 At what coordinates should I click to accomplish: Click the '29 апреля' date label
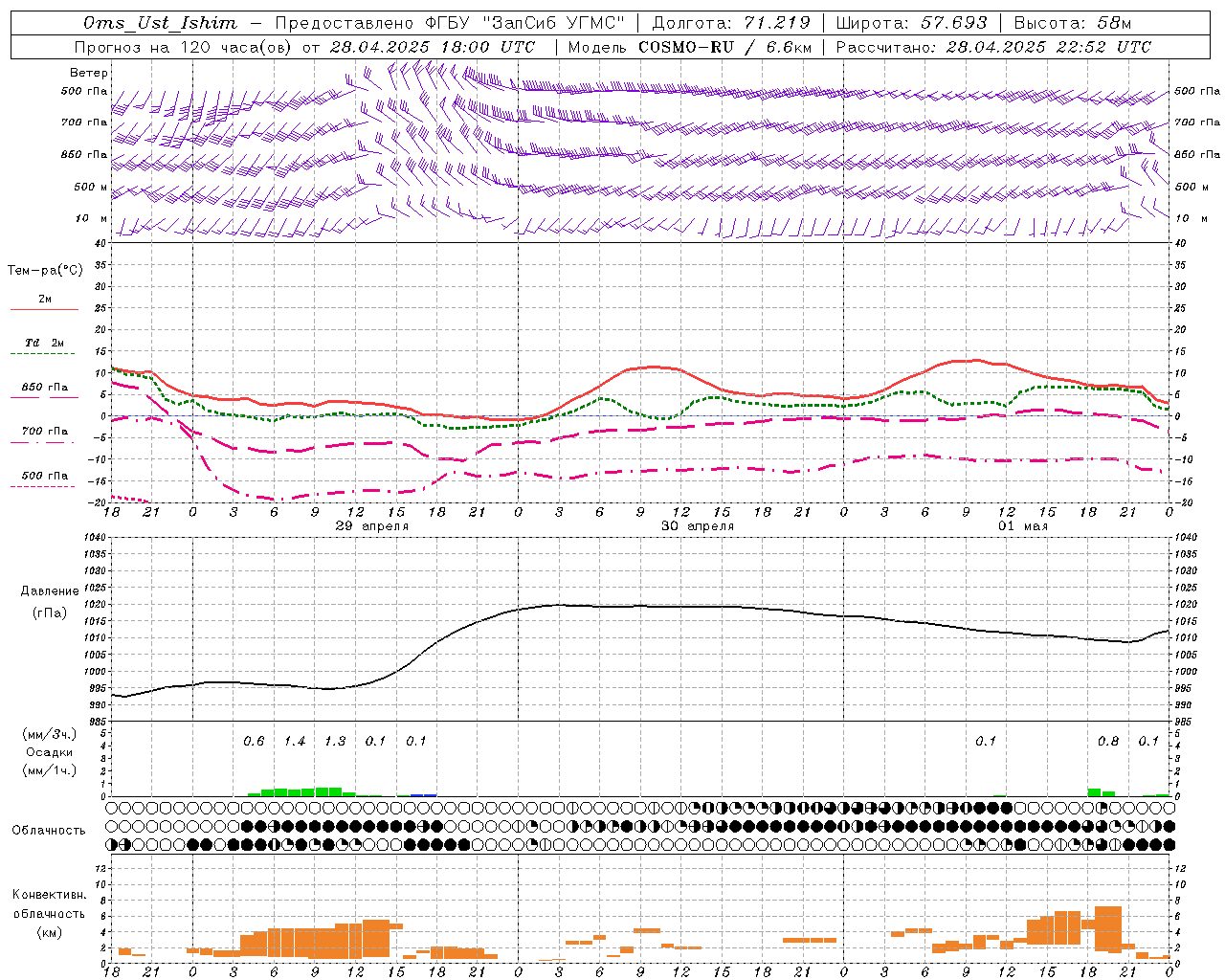tap(371, 526)
